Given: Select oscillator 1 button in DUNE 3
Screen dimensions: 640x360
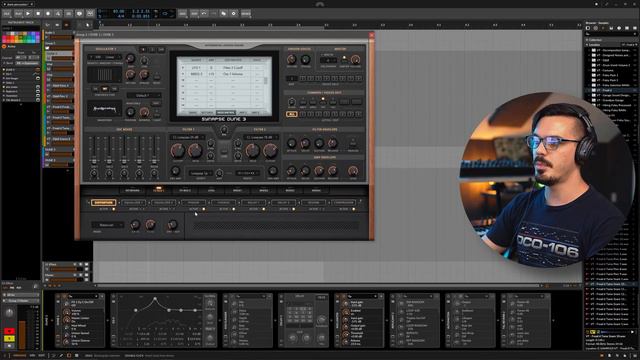Looking at the screenshot, I should (143, 50).
